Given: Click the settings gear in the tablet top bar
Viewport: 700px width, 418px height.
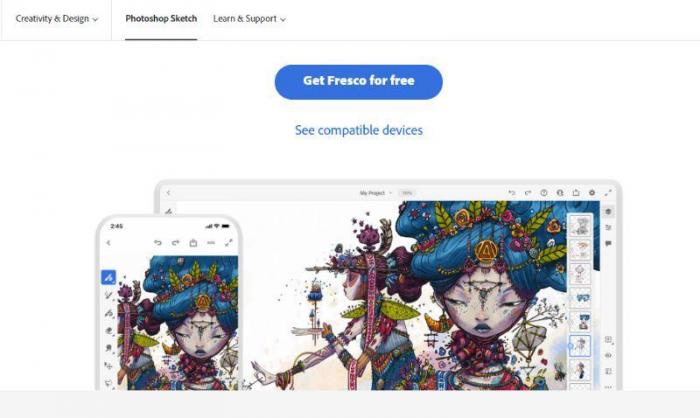Looking at the screenshot, I should tap(592, 192).
